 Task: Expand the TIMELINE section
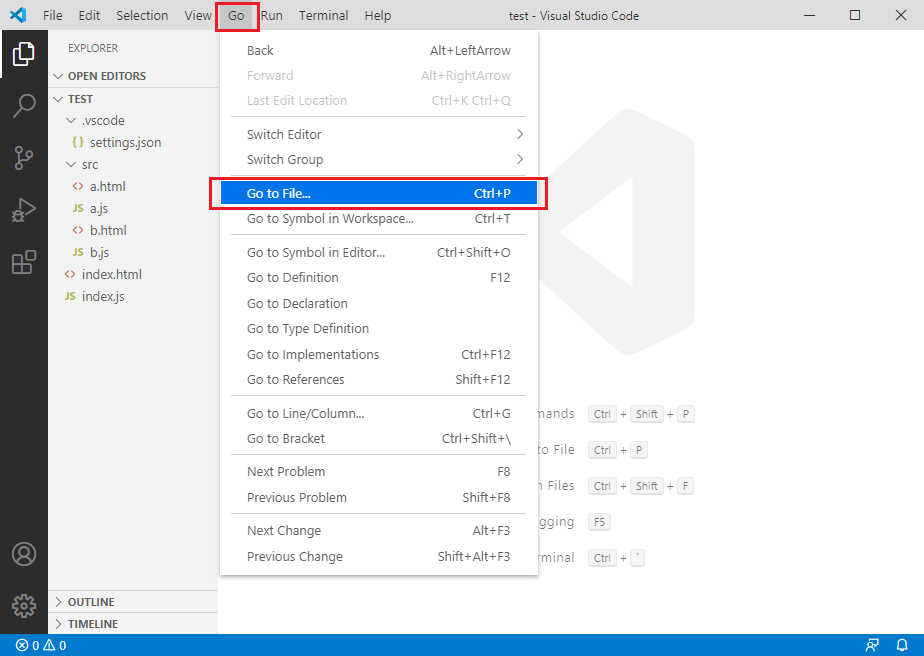pyautogui.click(x=58, y=624)
